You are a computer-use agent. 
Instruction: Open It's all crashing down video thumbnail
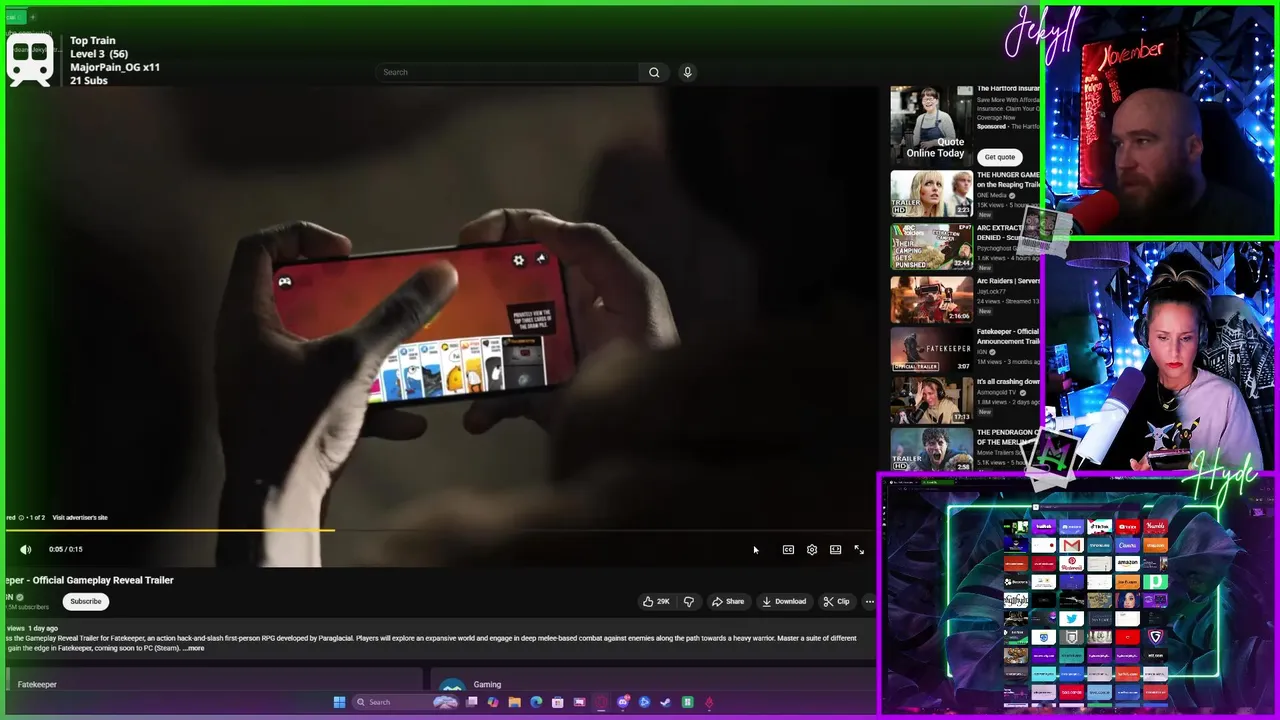click(x=931, y=400)
